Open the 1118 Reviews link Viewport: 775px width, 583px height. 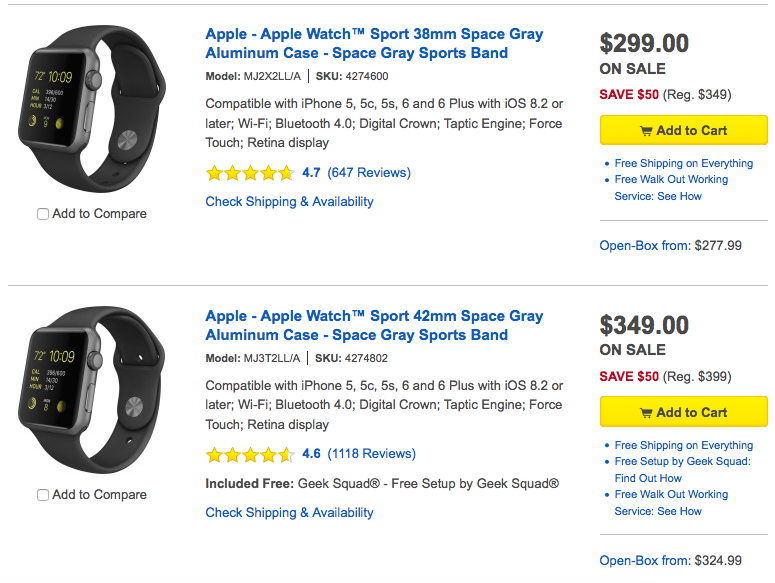371,454
